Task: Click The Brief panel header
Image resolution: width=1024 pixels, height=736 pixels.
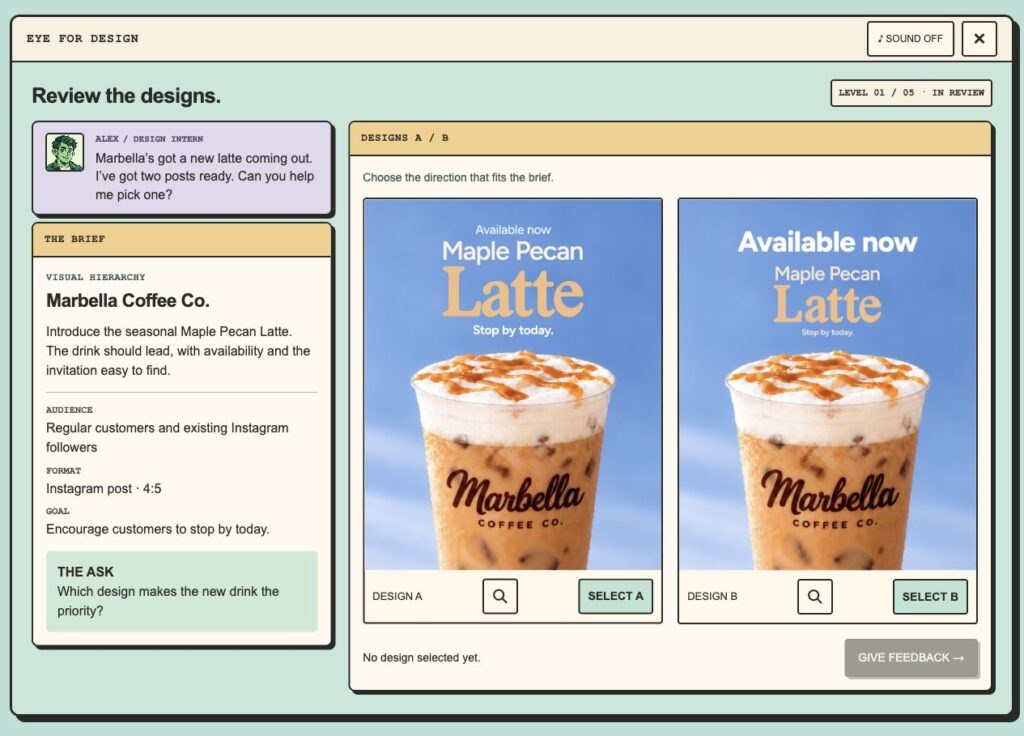Action: pos(182,240)
